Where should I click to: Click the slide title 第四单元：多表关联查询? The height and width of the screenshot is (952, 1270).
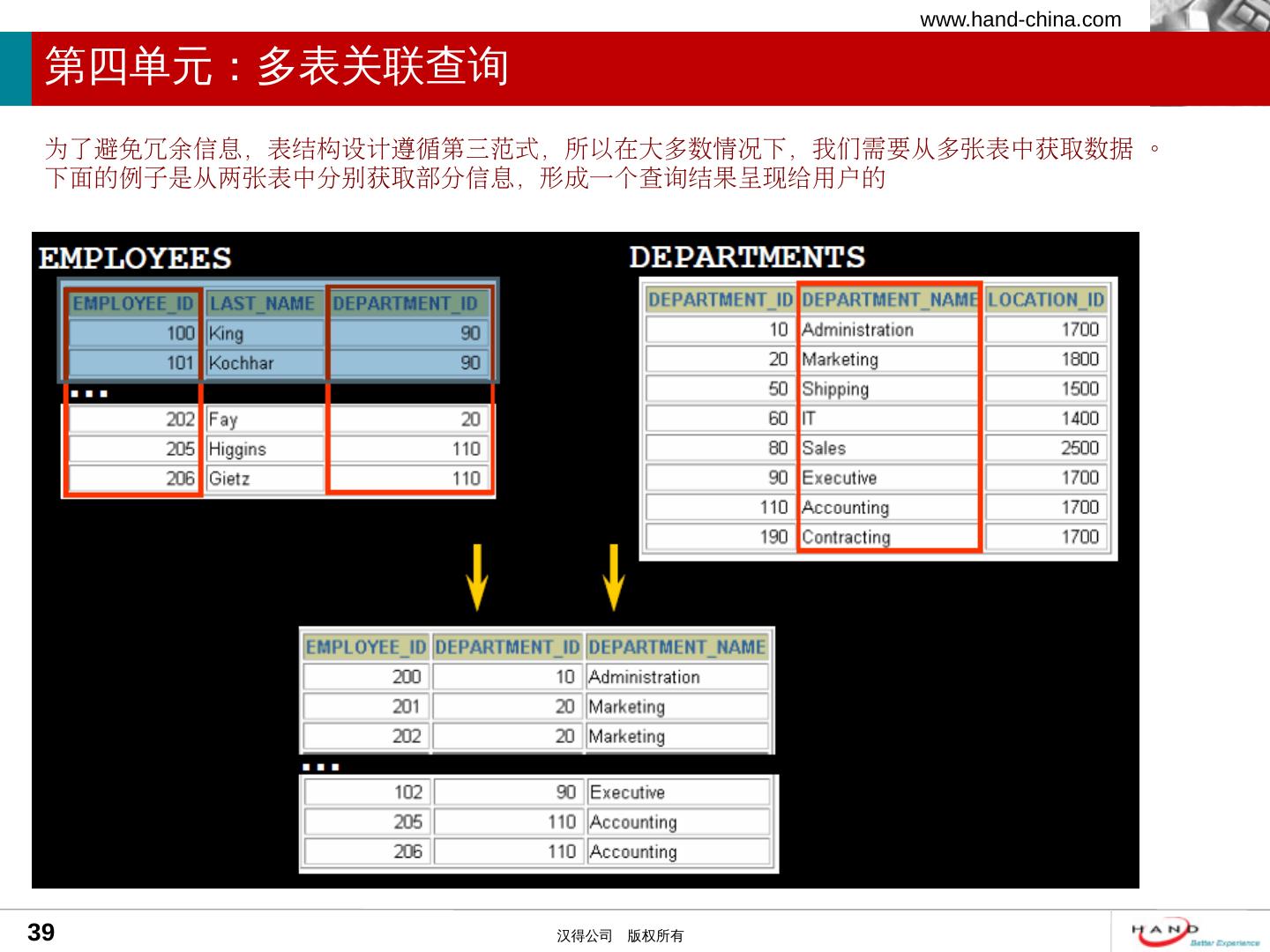[277, 67]
